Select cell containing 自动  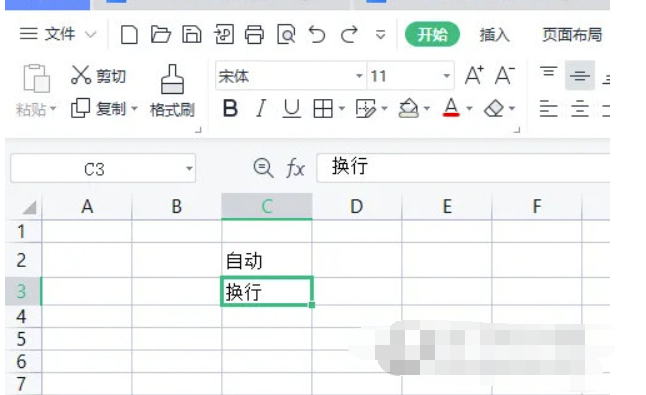(267, 260)
